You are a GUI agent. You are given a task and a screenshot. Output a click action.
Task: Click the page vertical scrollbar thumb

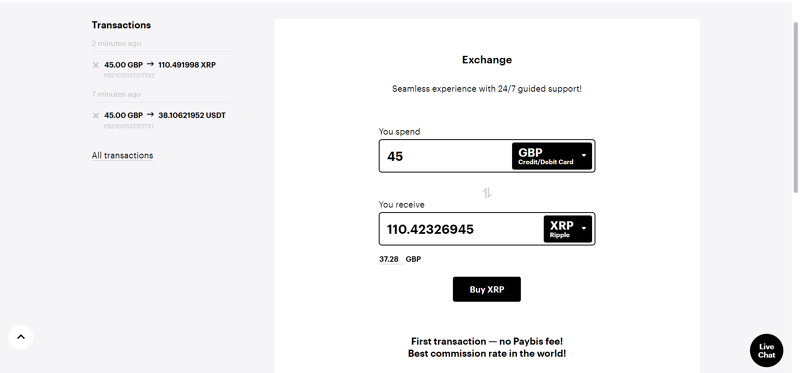[x=795, y=108]
